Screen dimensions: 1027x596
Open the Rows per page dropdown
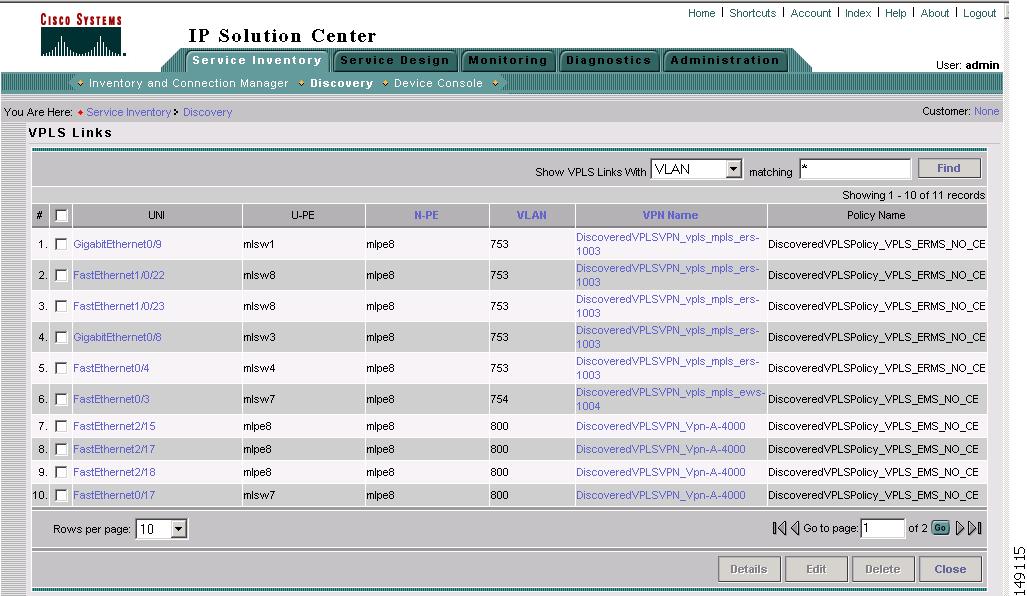point(161,529)
